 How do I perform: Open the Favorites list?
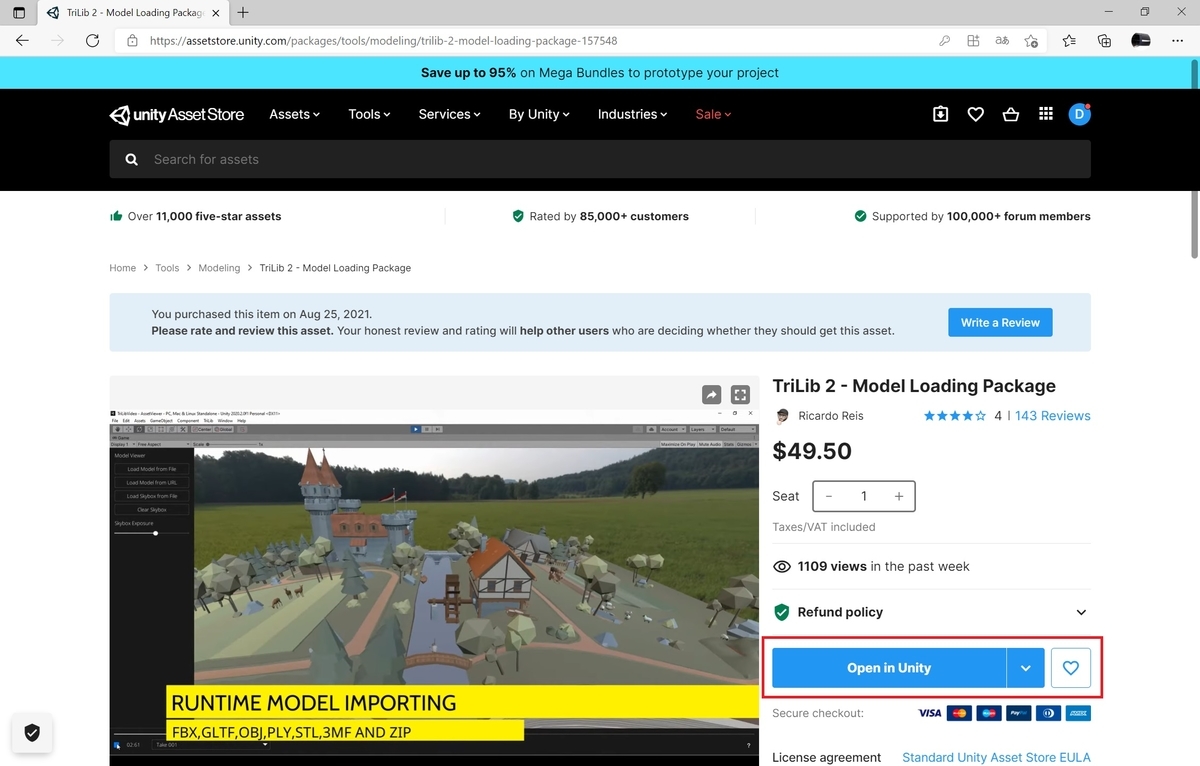coord(1069,41)
